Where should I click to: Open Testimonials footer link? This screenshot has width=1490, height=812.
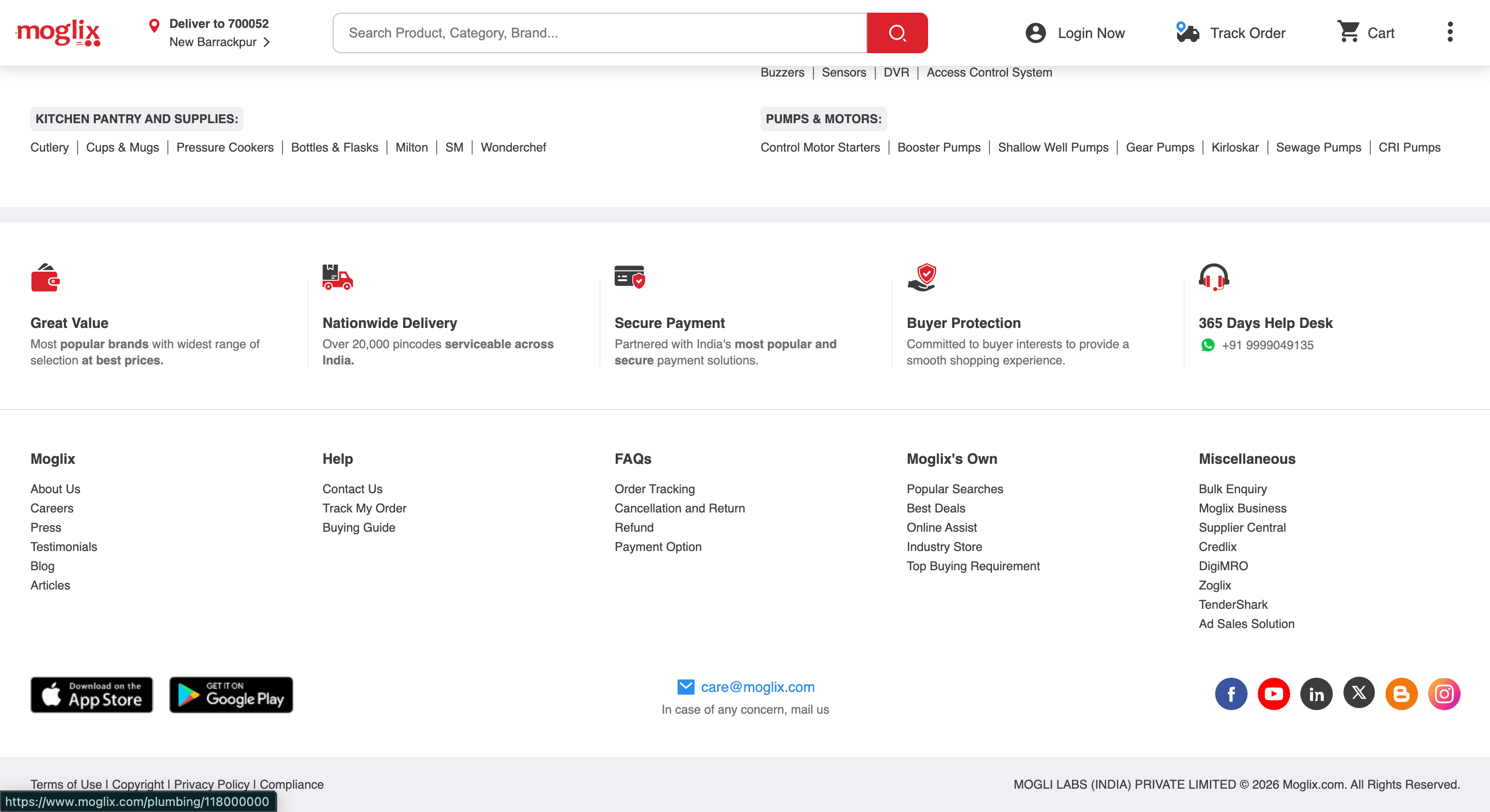(63, 547)
